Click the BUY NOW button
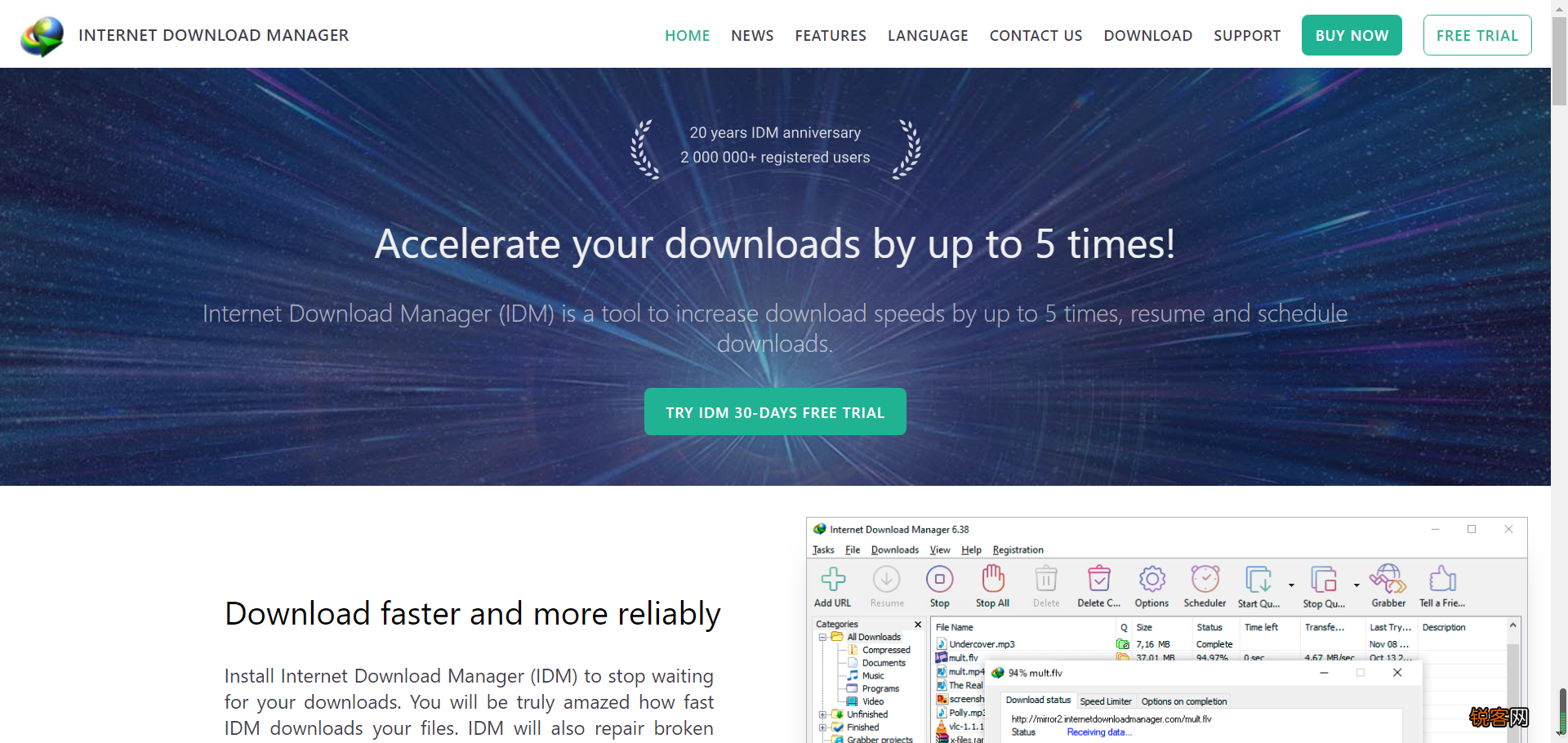 pyautogui.click(x=1352, y=35)
